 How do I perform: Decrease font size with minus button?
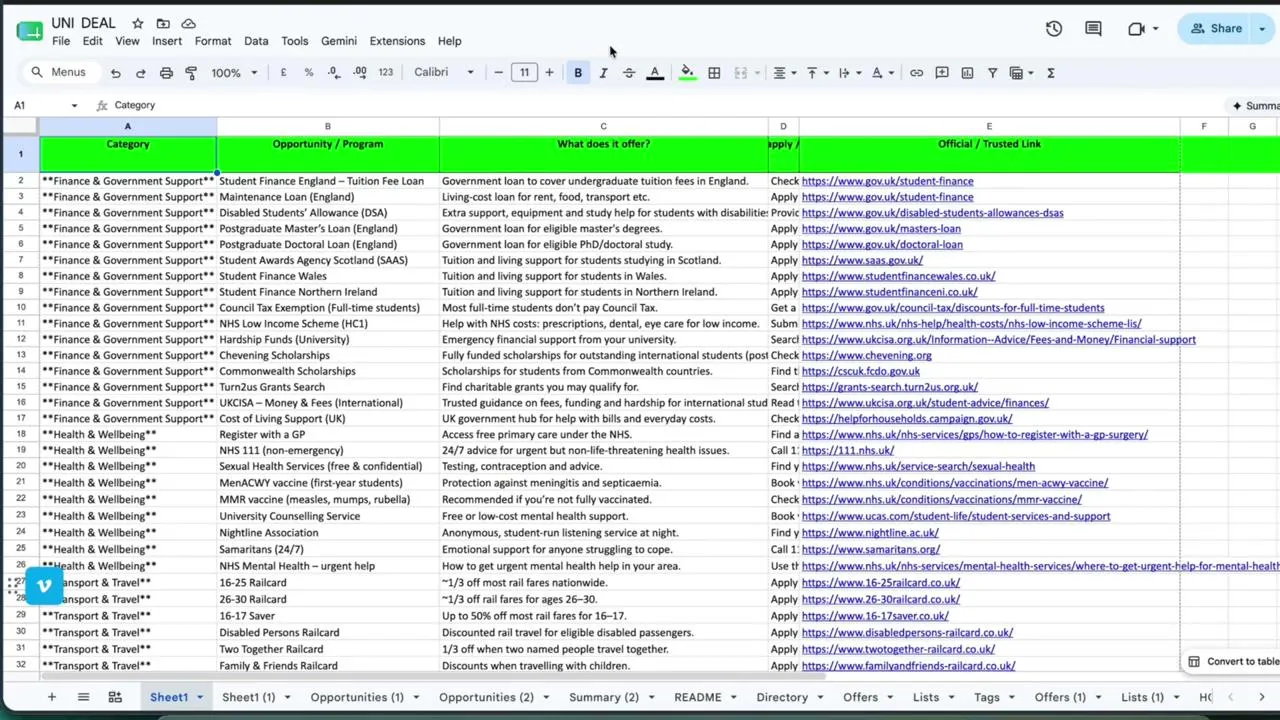coord(498,73)
